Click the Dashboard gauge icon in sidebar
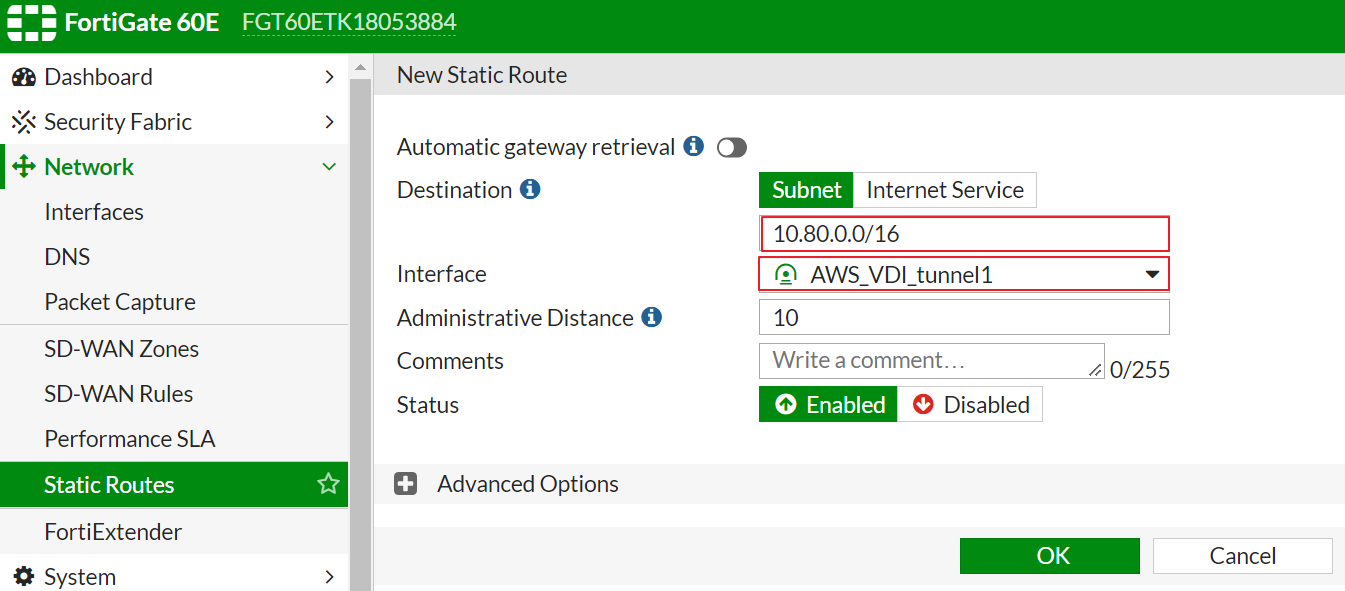 coord(23,77)
